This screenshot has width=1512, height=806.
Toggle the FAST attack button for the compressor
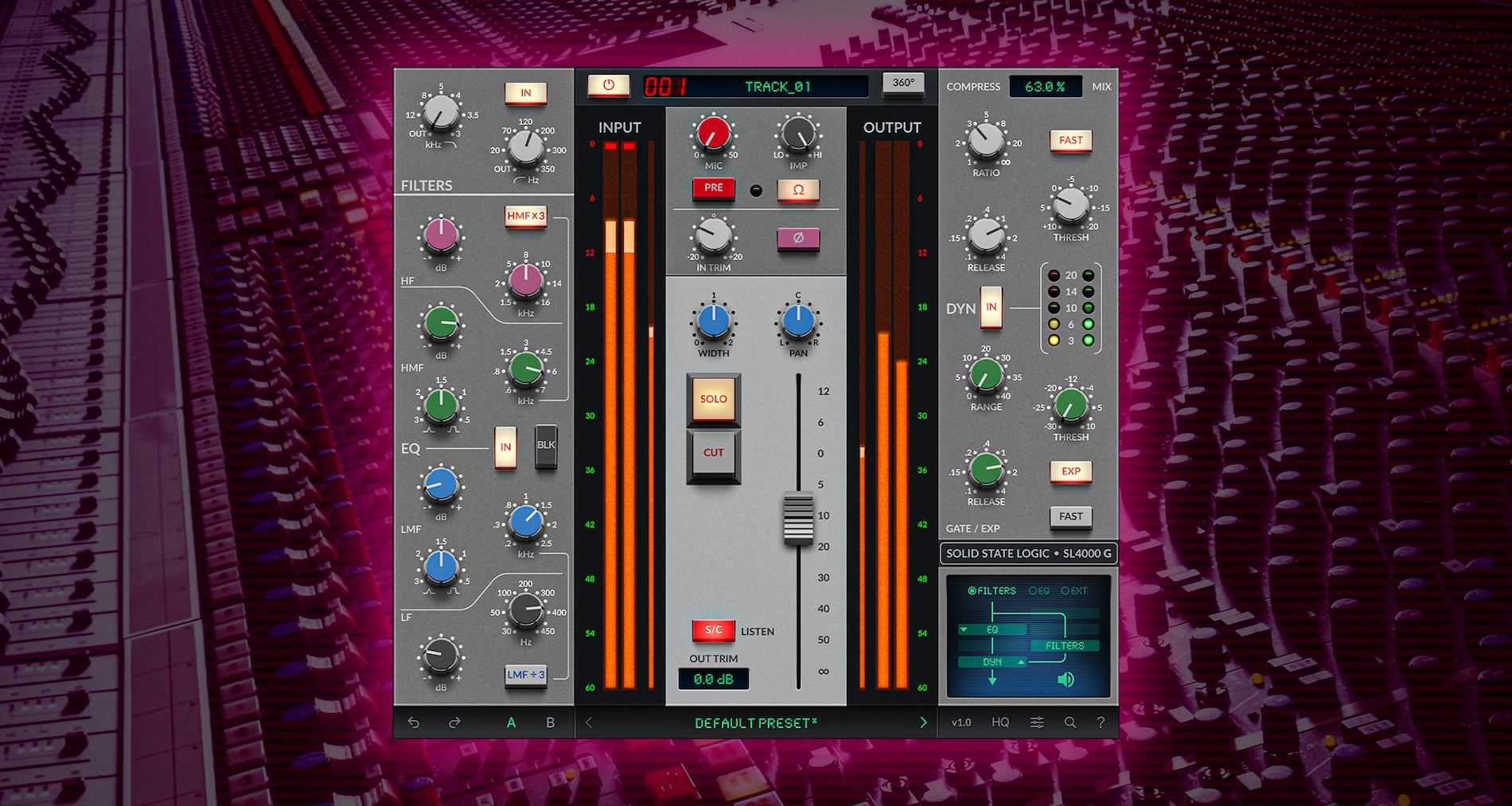point(1070,140)
